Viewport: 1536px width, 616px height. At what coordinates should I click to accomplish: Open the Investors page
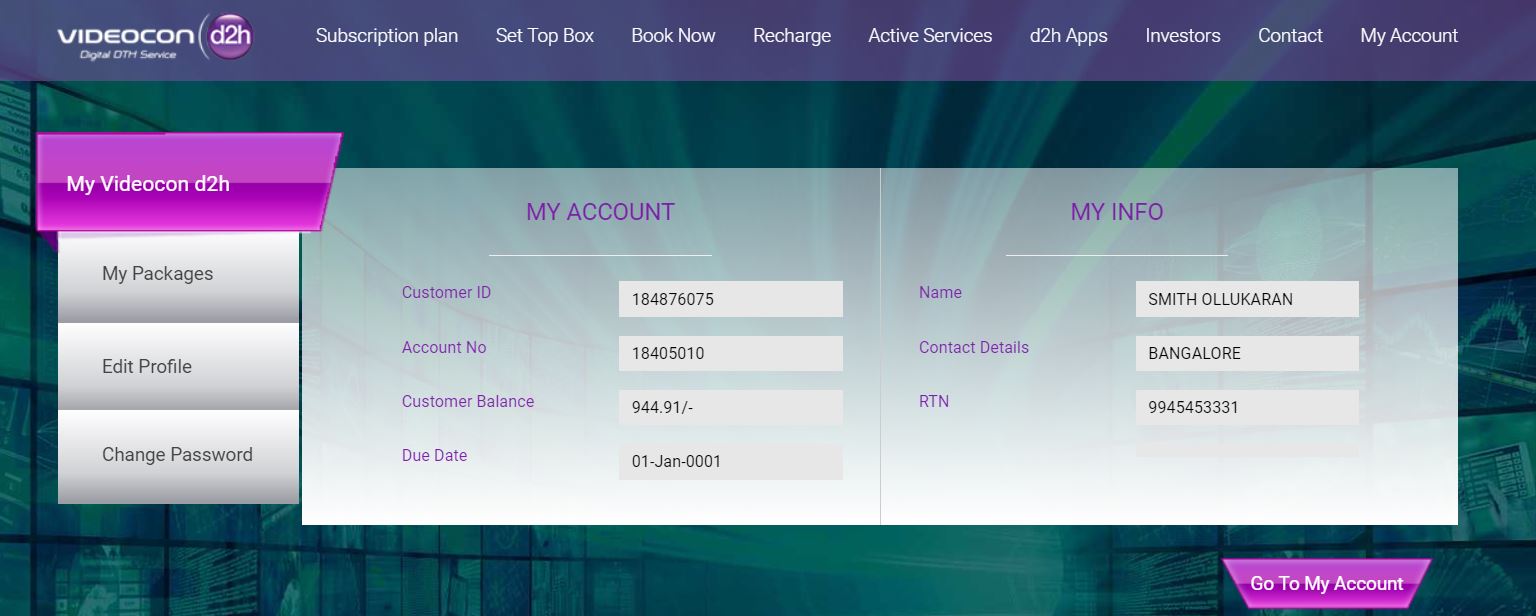1182,36
